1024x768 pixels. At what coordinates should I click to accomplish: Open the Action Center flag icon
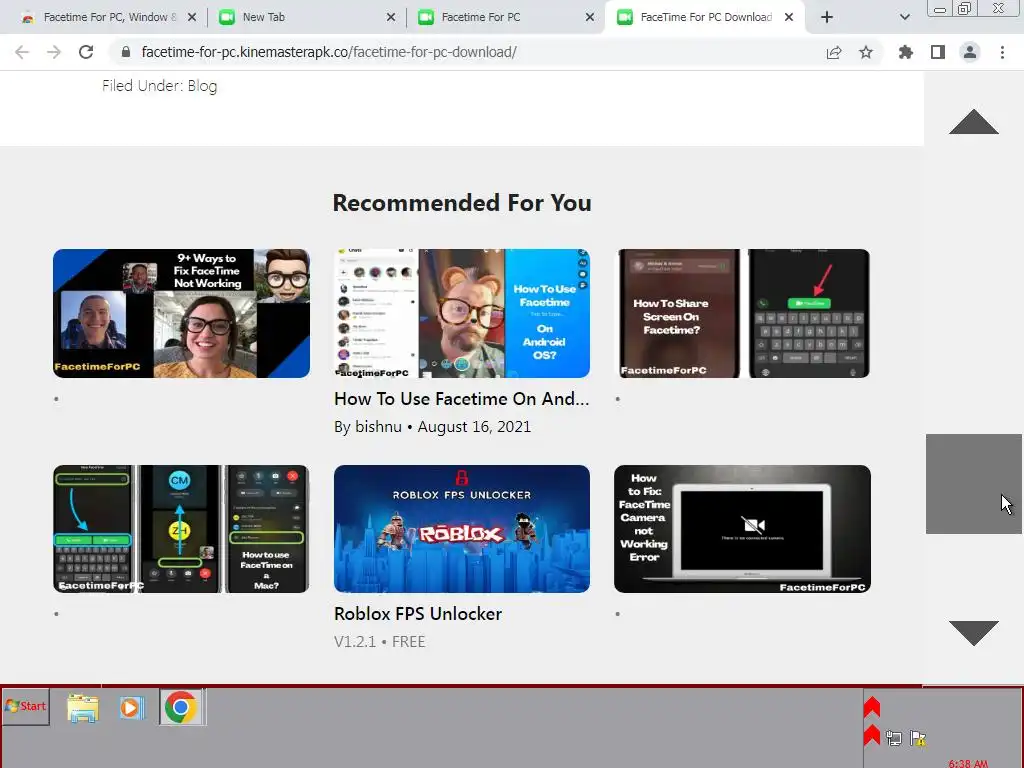[x=918, y=739]
